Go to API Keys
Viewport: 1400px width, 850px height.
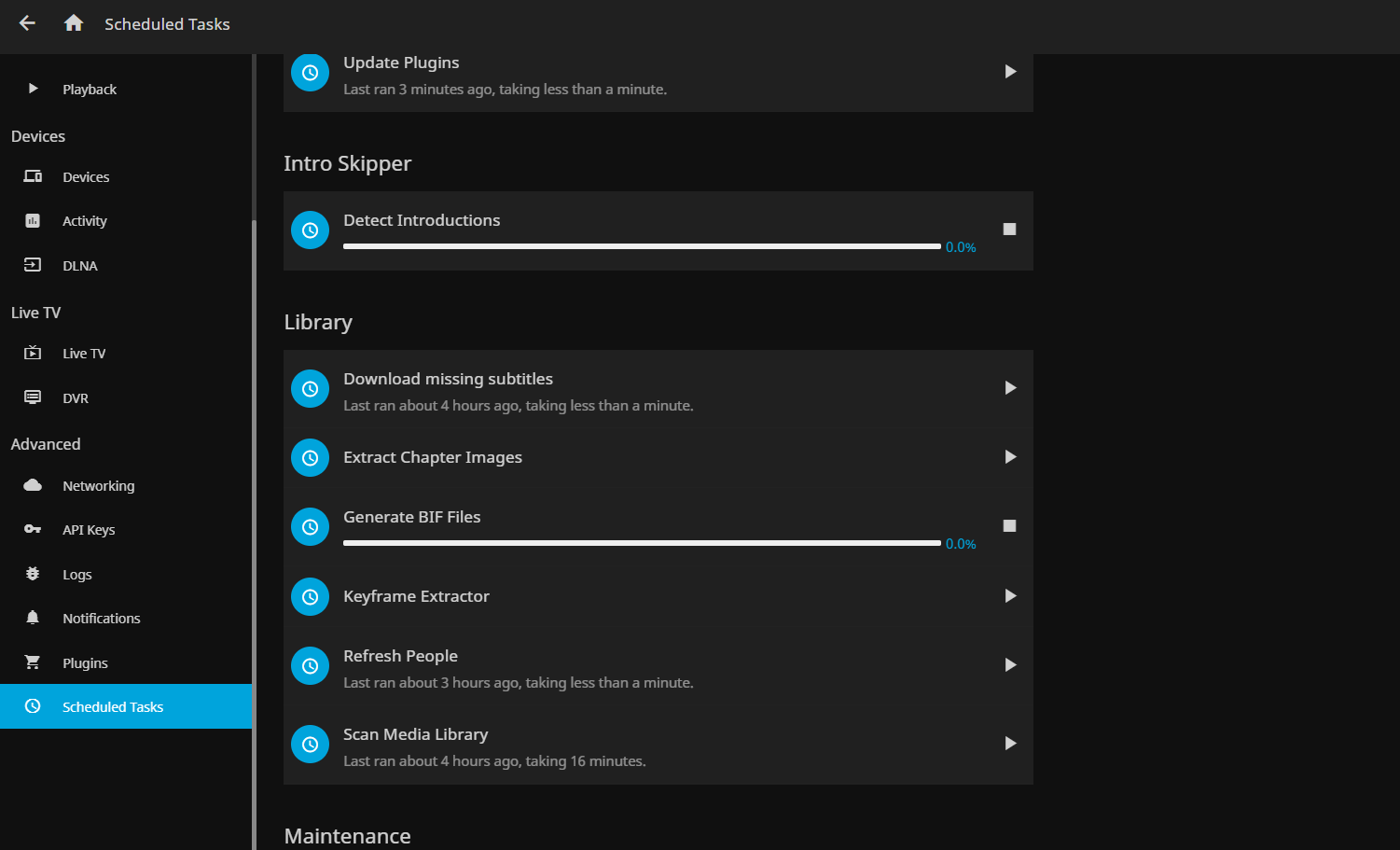tap(89, 530)
